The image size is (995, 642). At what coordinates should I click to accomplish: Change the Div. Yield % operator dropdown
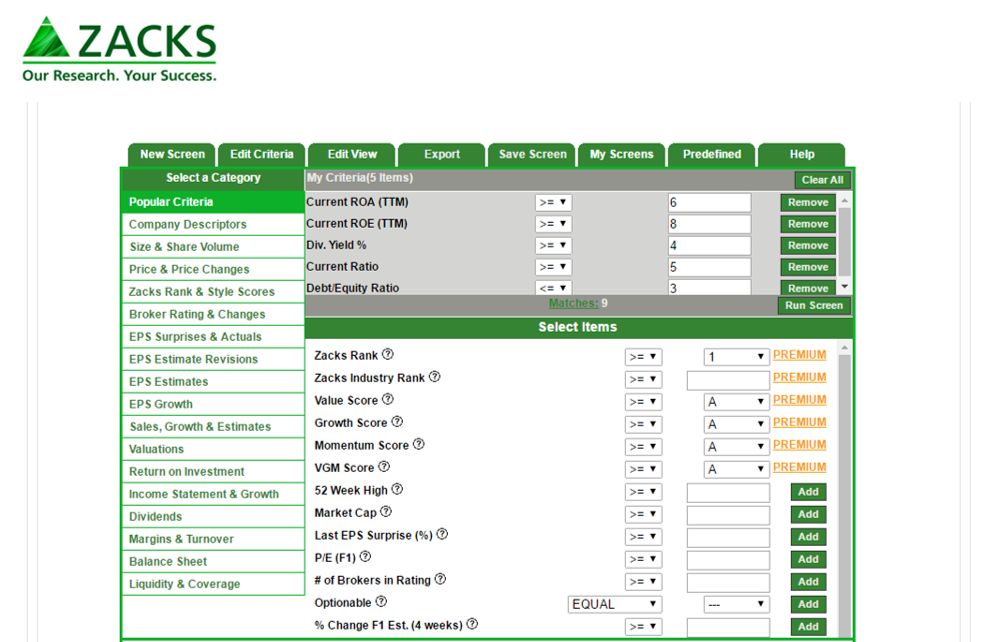coord(553,246)
